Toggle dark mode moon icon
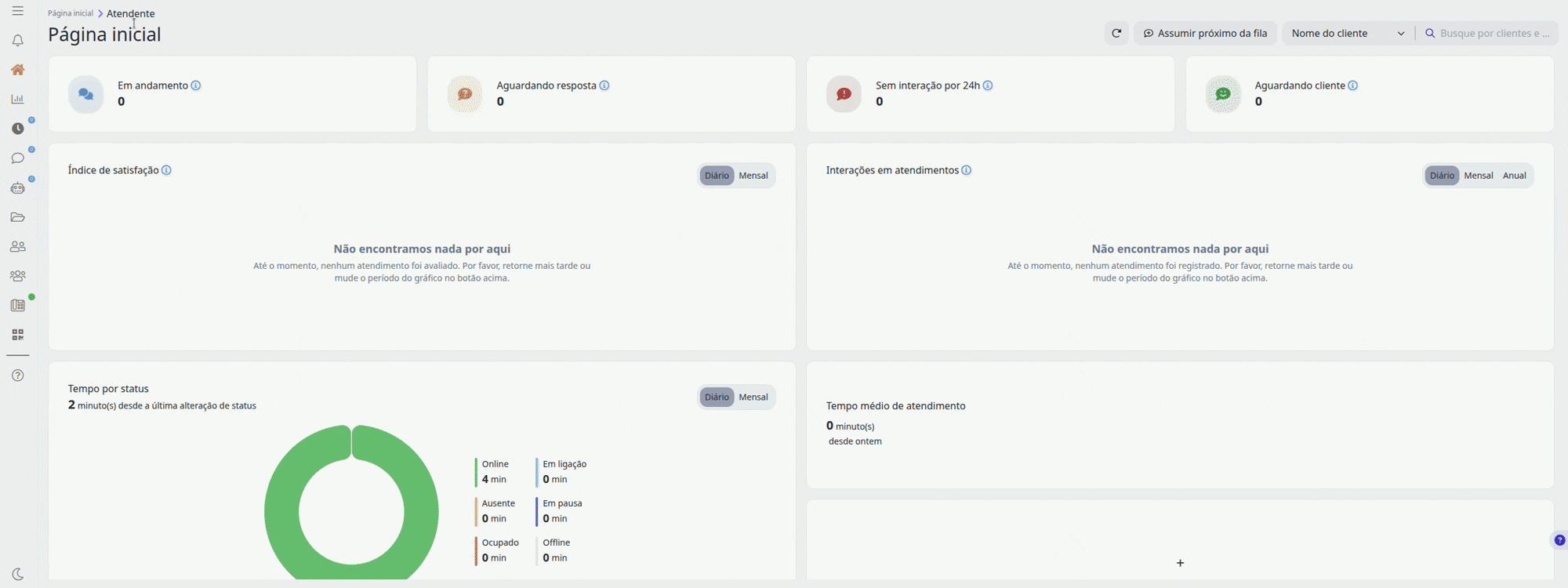 17,574
